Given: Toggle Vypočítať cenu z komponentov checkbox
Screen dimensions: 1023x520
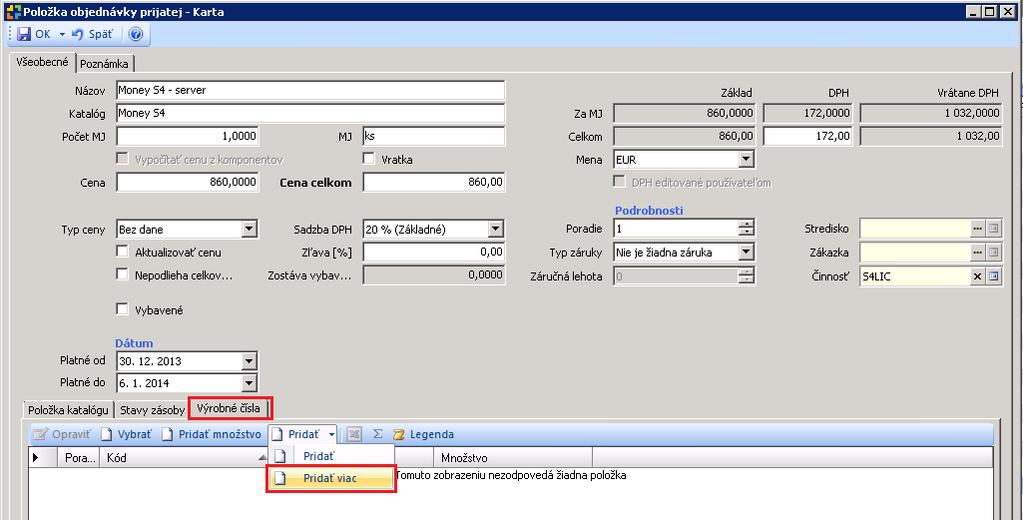Looking at the screenshot, I should (122, 159).
